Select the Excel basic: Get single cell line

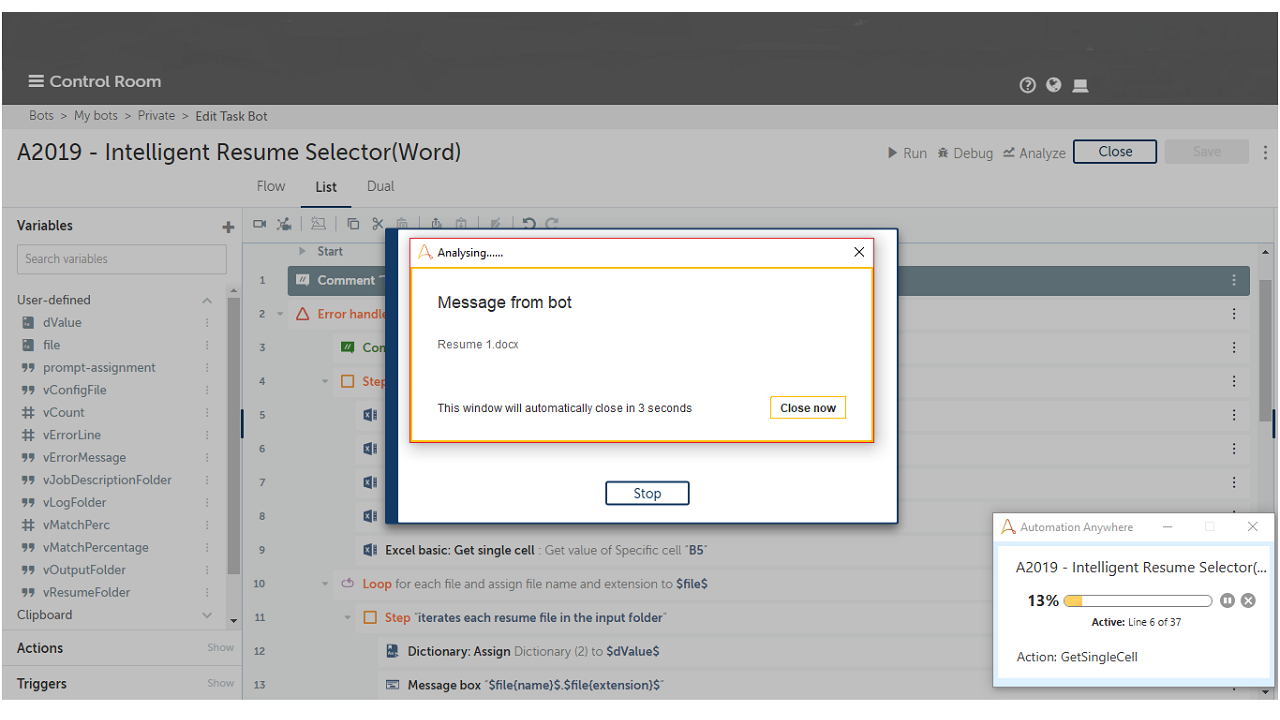768,550
